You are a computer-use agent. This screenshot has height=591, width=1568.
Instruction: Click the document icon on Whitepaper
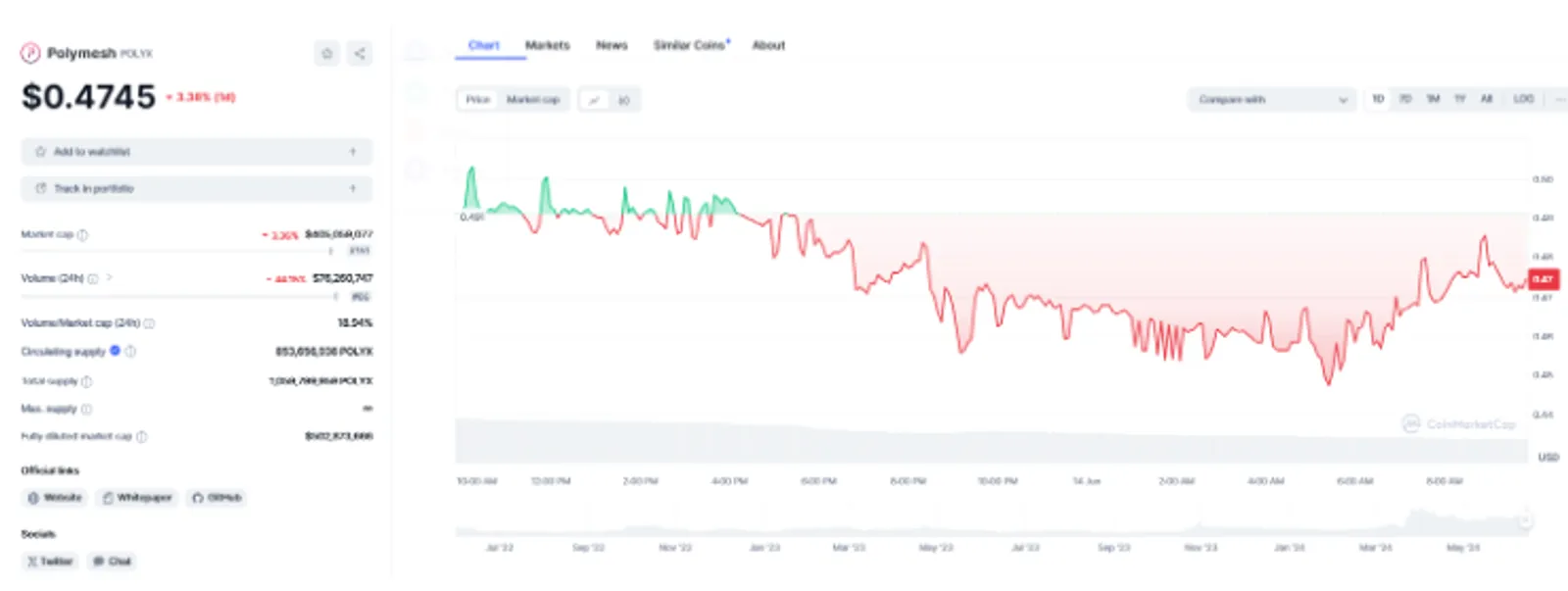coord(108,498)
